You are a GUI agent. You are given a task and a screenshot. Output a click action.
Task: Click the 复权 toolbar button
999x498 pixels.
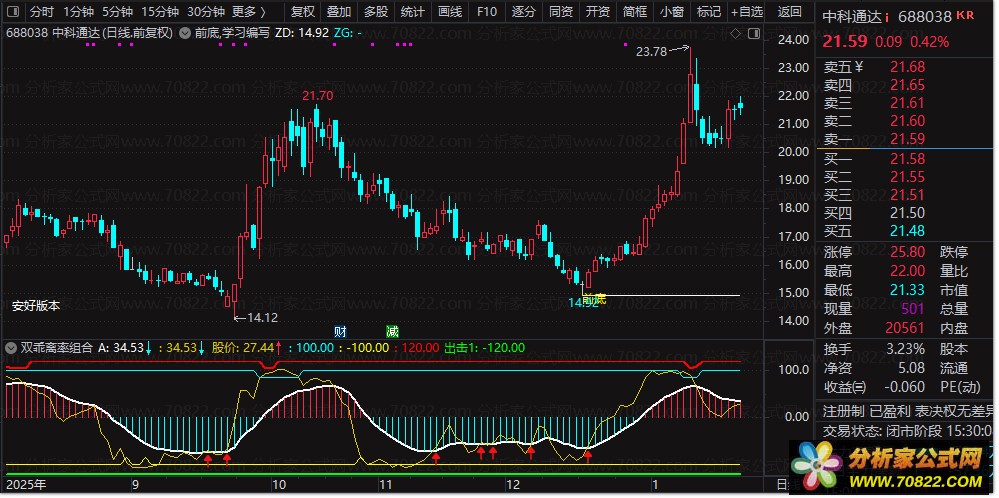[302, 12]
